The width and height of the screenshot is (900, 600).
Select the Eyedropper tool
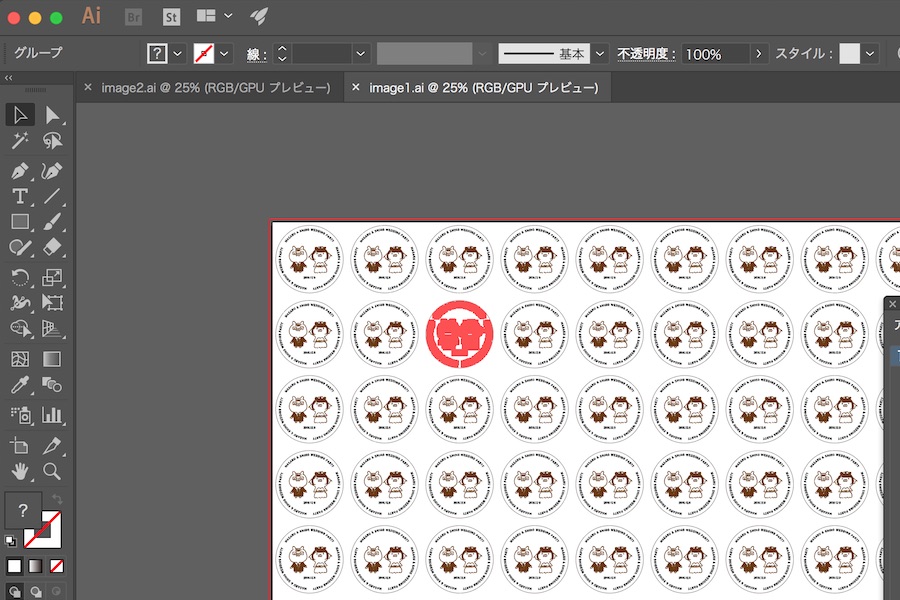tap(20, 385)
